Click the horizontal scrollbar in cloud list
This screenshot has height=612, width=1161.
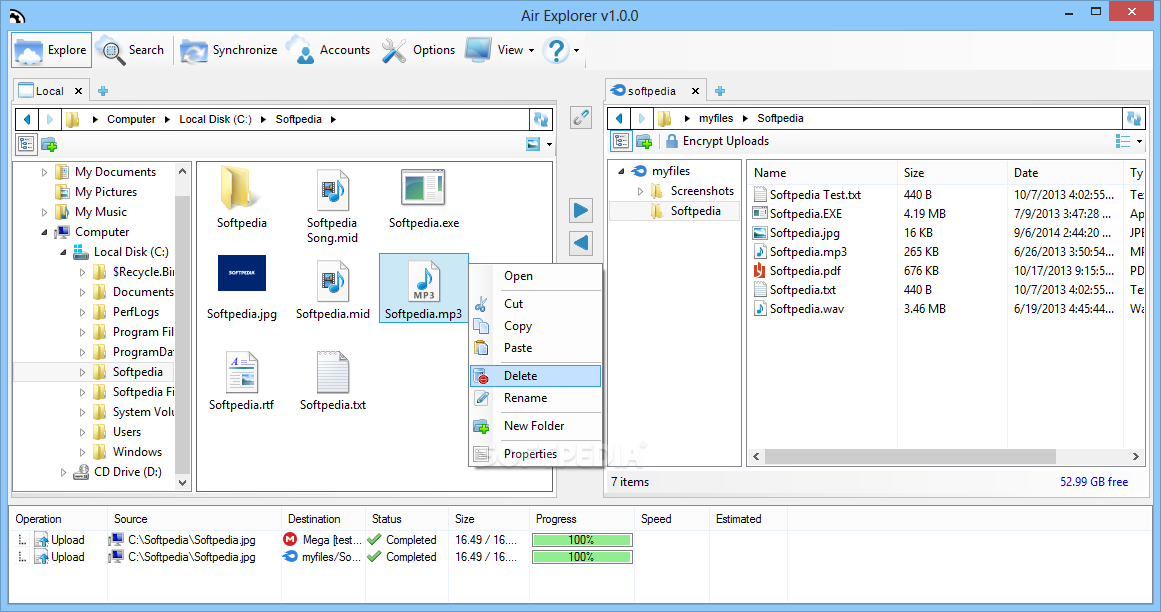point(910,457)
